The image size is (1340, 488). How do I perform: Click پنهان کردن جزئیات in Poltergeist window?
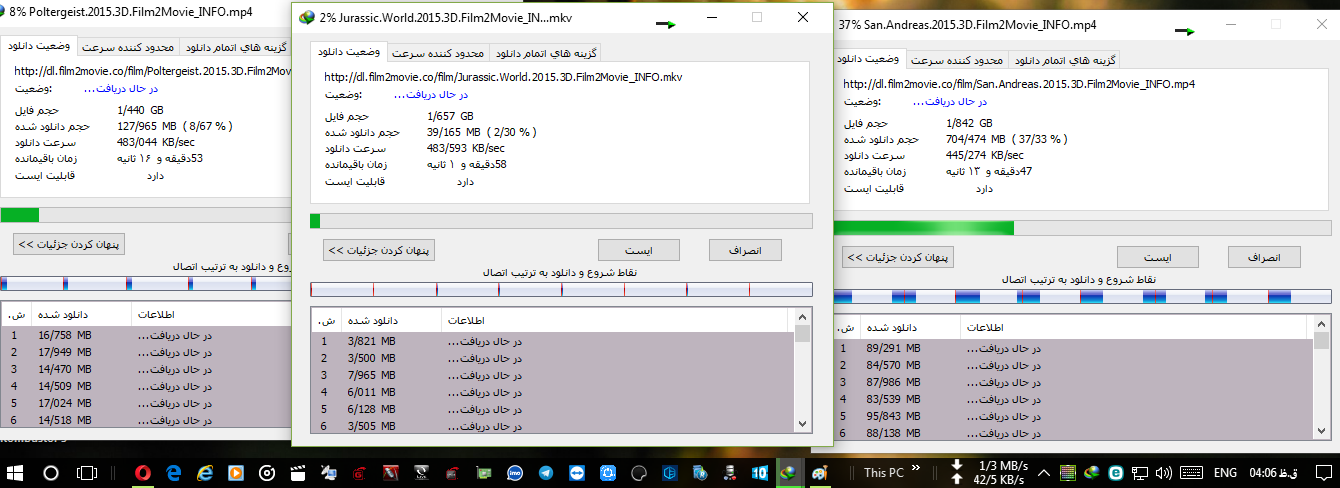[69, 243]
